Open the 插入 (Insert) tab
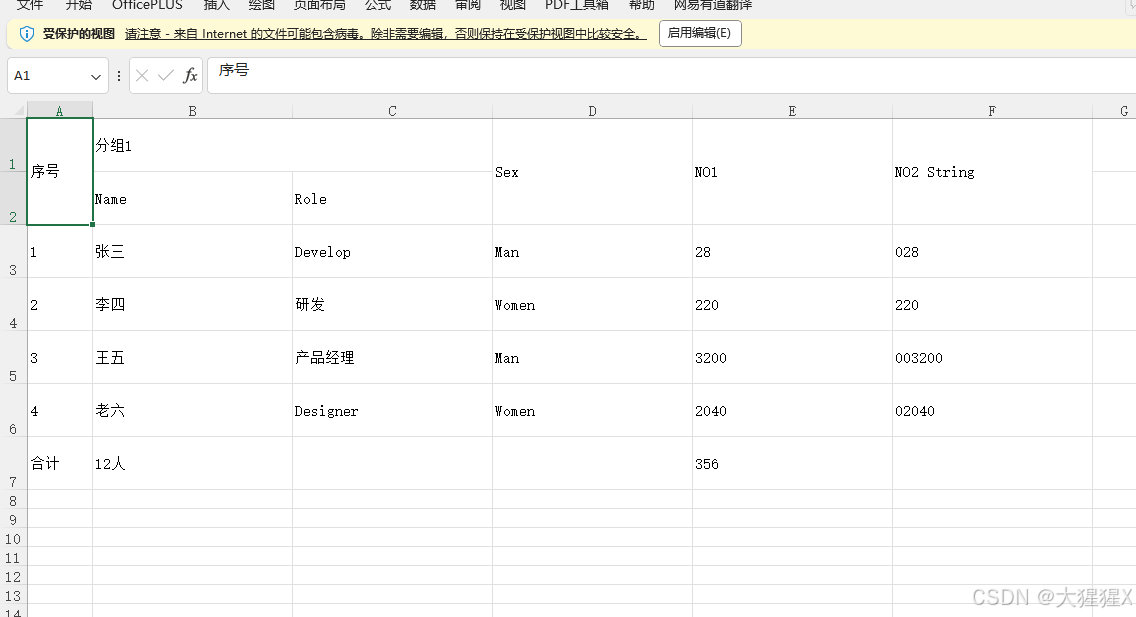 [217, 5]
